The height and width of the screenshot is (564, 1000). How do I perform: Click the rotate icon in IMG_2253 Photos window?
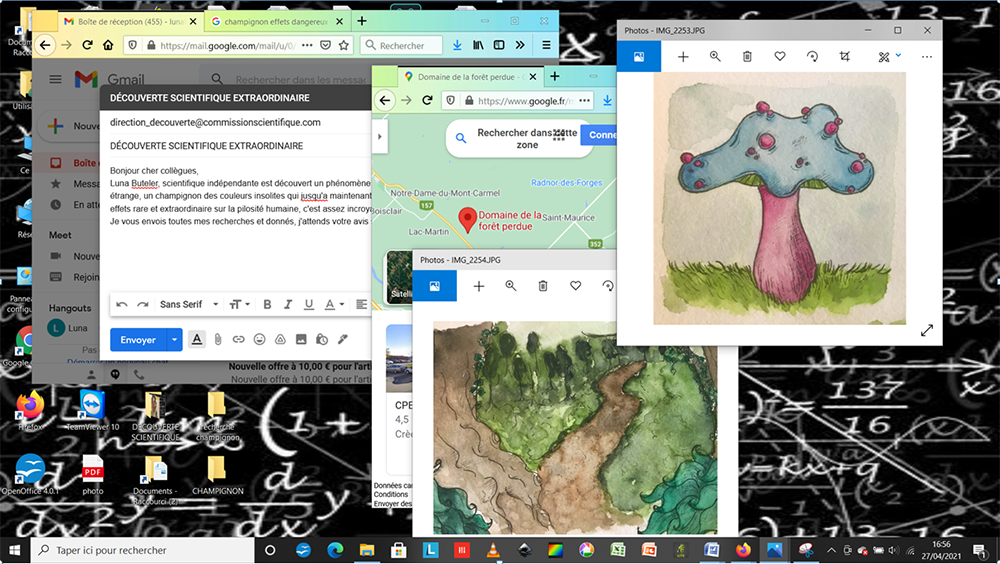[x=812, y=57]
